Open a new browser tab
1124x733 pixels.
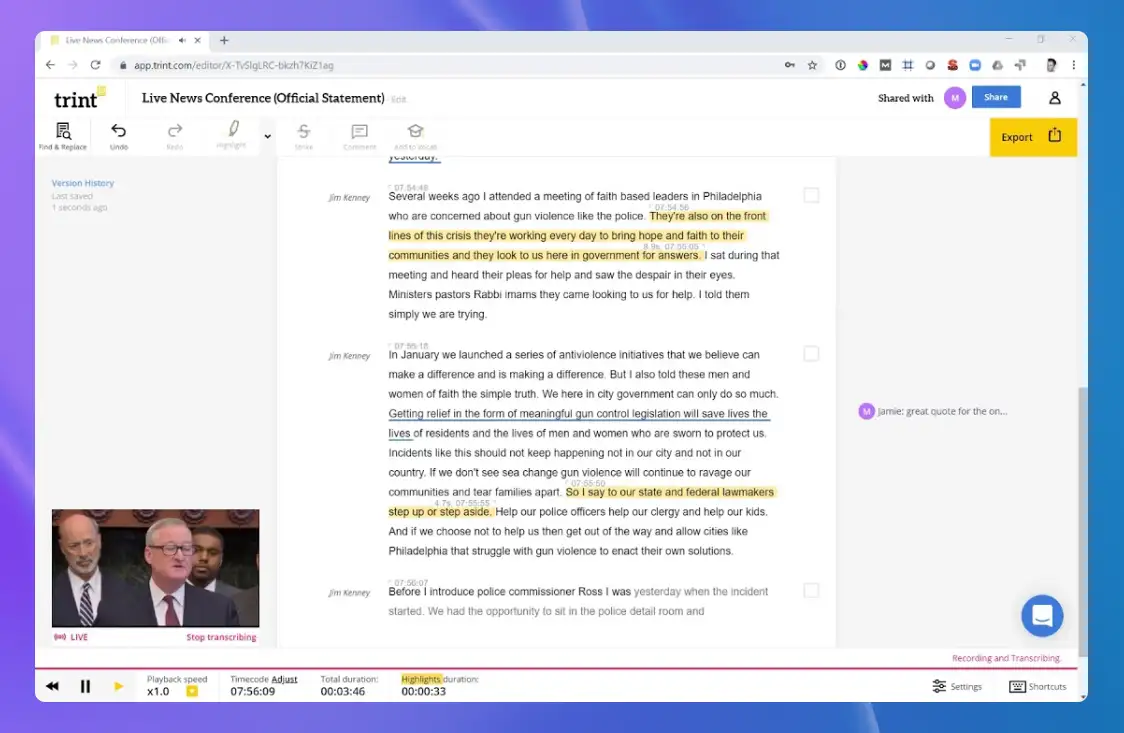224,41
